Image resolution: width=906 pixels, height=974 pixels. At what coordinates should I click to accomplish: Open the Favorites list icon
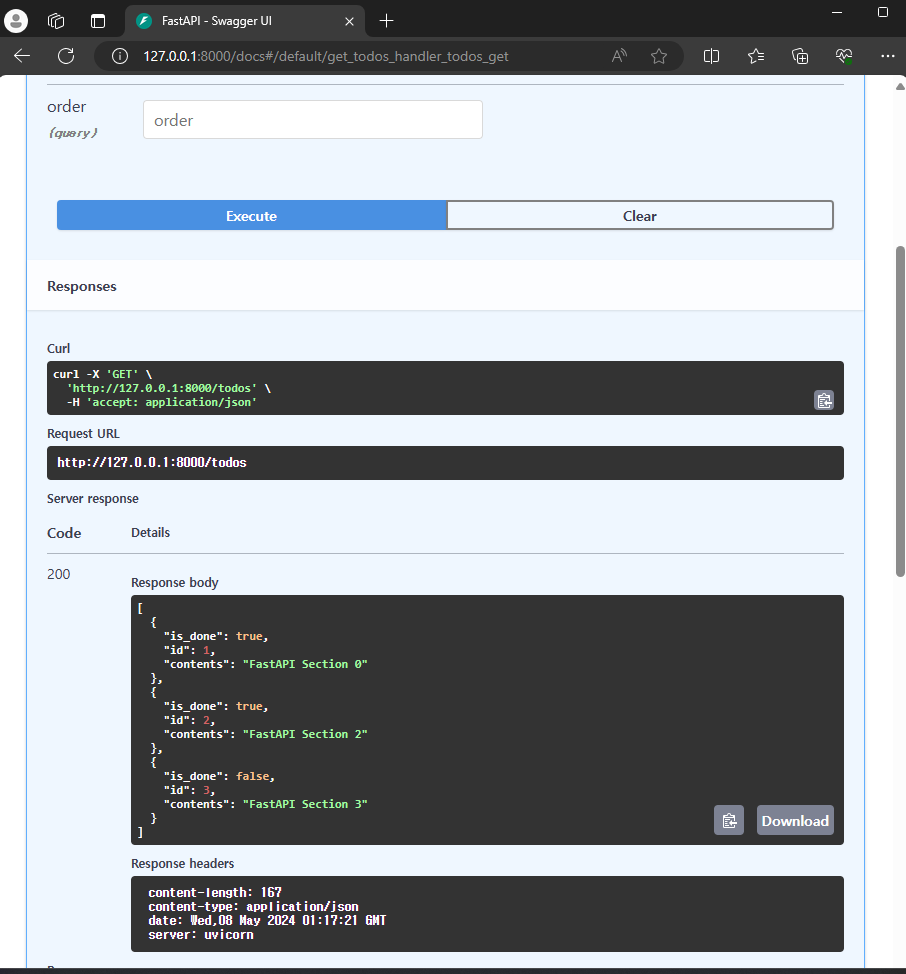click(x=756, y=57)
